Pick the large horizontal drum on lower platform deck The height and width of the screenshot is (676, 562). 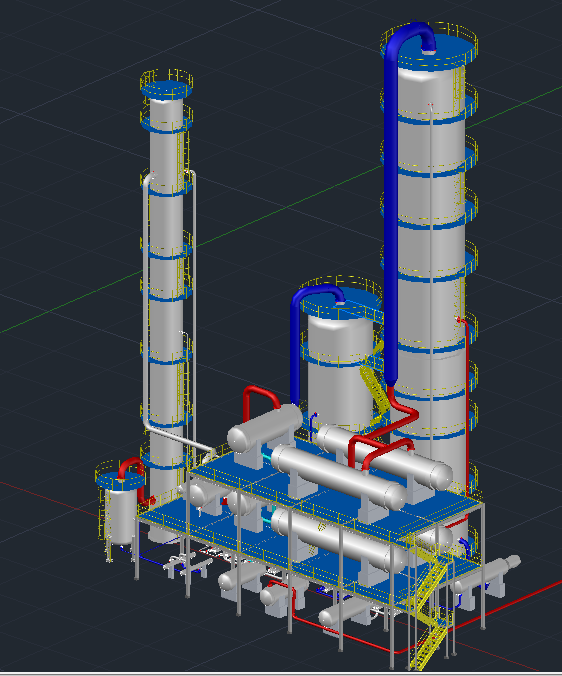tap(339, 541)
